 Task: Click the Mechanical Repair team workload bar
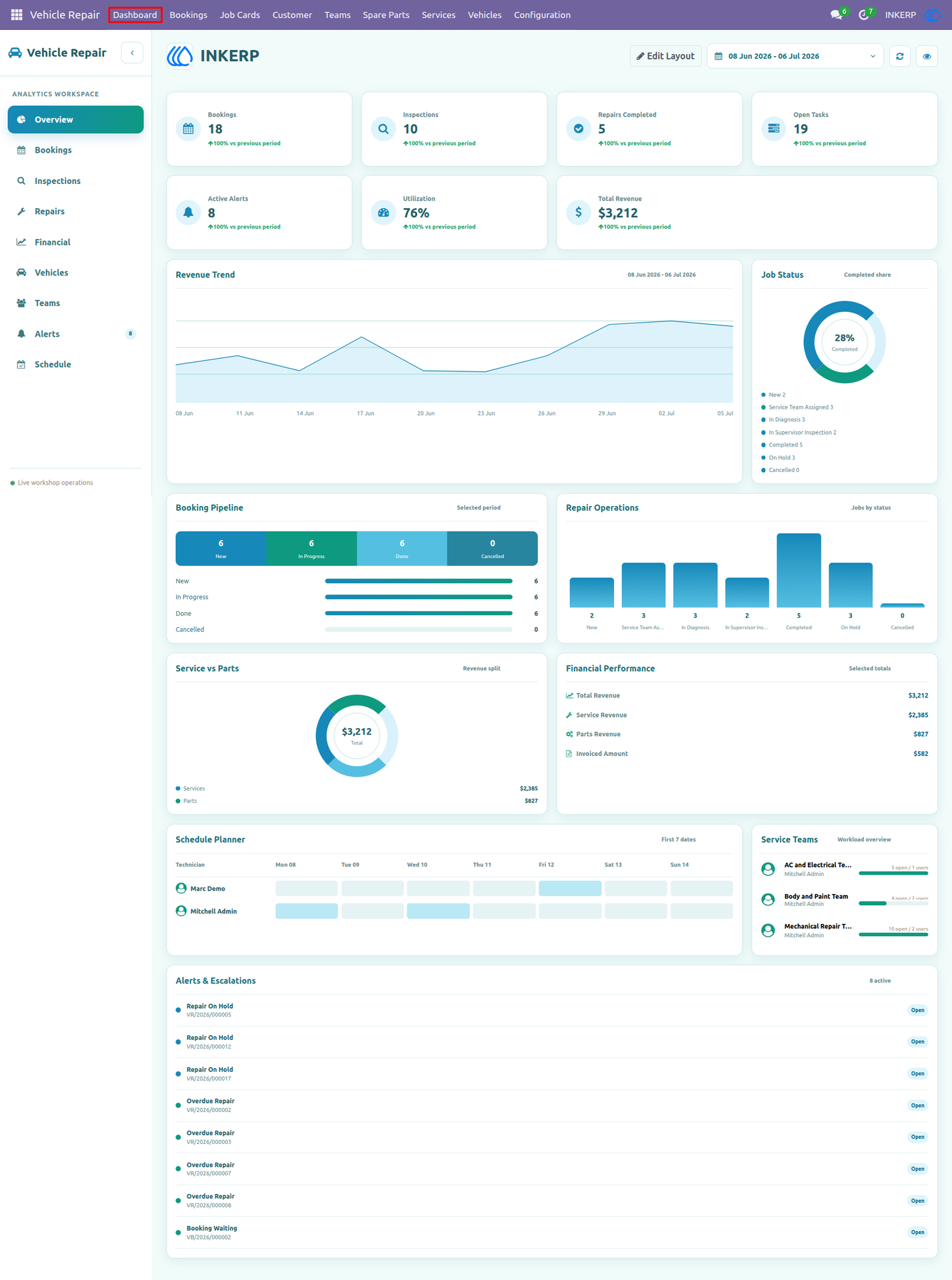tap(893, 935)
